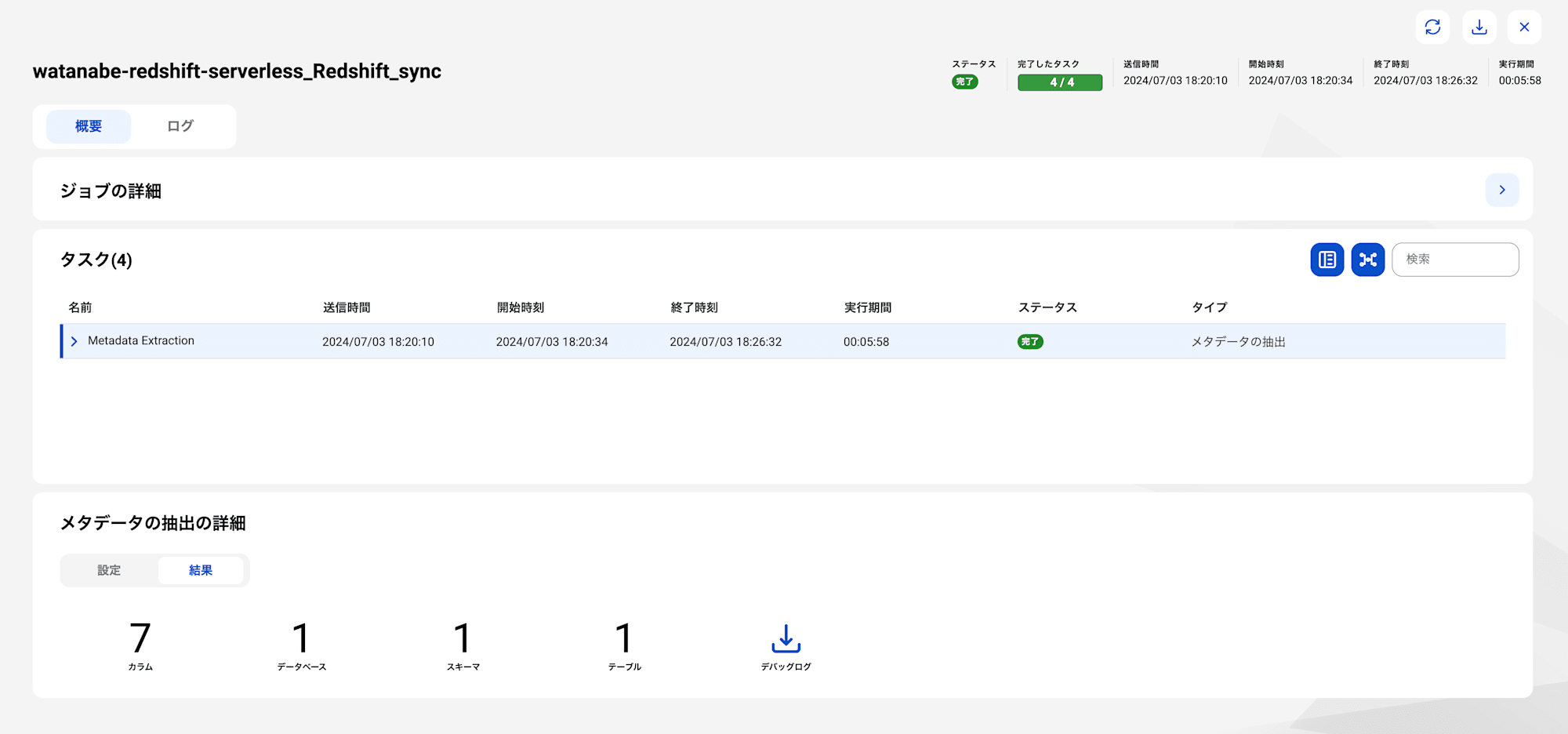Open the 設定 tab in metadata details
This screenshot has height=734, width=1568.
click(109, 570)
